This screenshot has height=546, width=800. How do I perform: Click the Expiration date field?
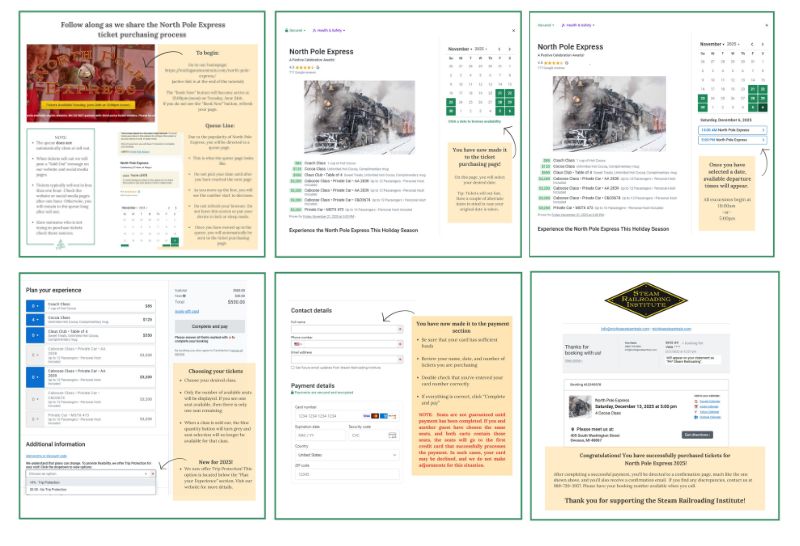[320, 435]
